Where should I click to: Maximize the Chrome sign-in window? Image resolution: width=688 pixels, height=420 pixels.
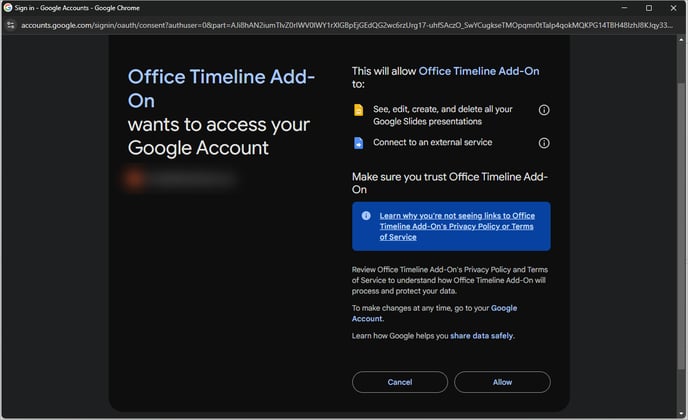pyautogui.click(x=649, y=8)
